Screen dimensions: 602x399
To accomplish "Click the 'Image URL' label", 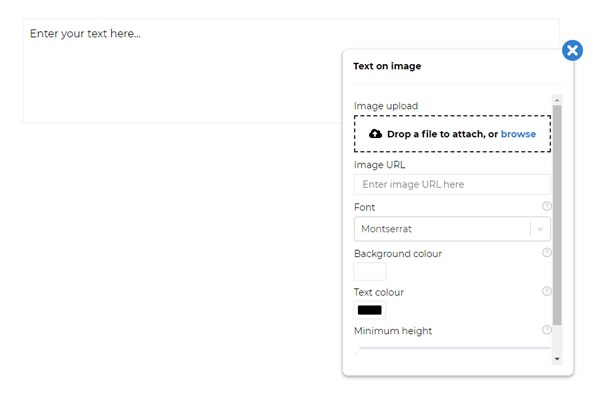I will pos(379,165).
